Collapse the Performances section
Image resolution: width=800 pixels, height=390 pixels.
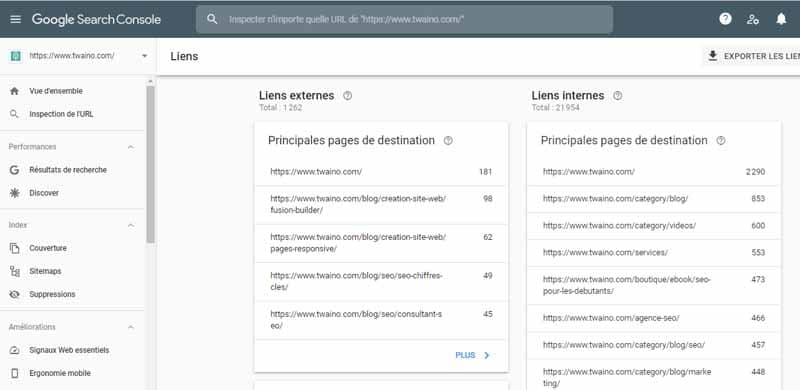131,147
